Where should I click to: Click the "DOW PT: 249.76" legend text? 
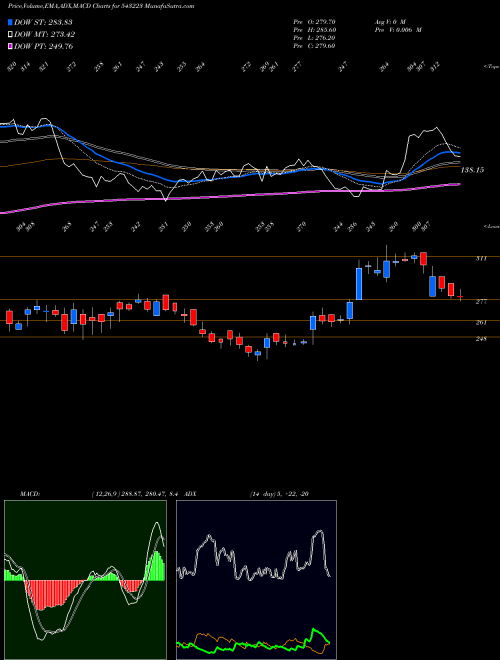point(44,46)
